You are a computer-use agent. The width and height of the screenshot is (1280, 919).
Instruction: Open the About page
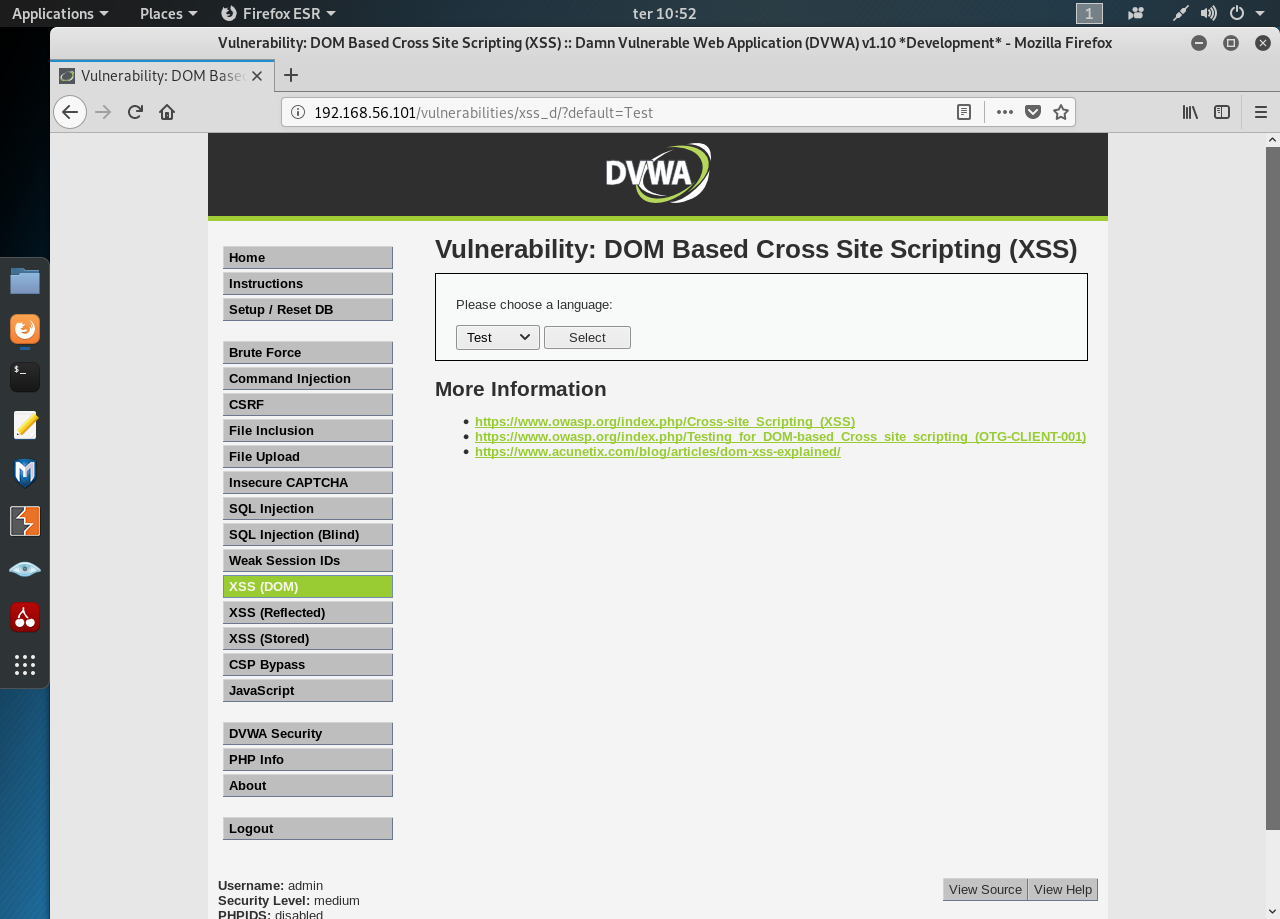point(308,786)
